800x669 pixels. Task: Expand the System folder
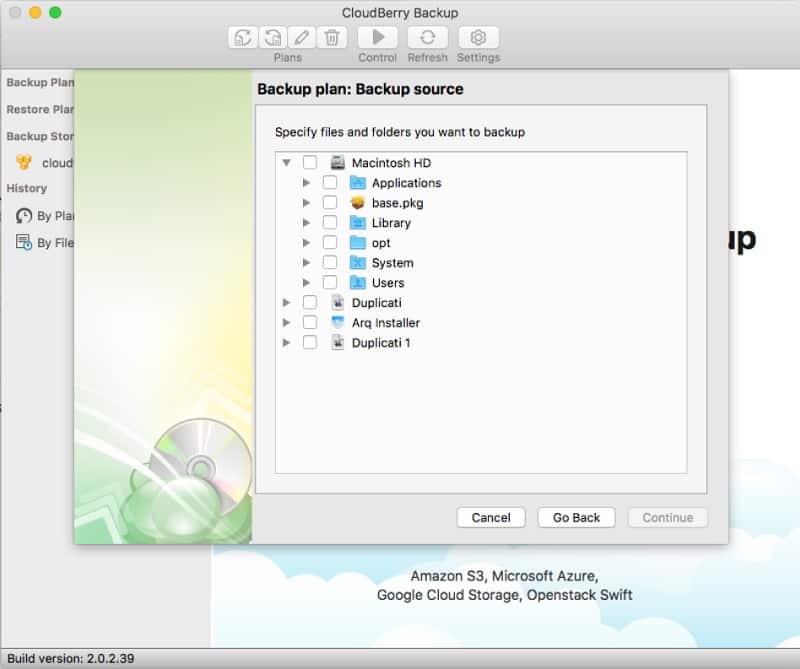(306, 262)
